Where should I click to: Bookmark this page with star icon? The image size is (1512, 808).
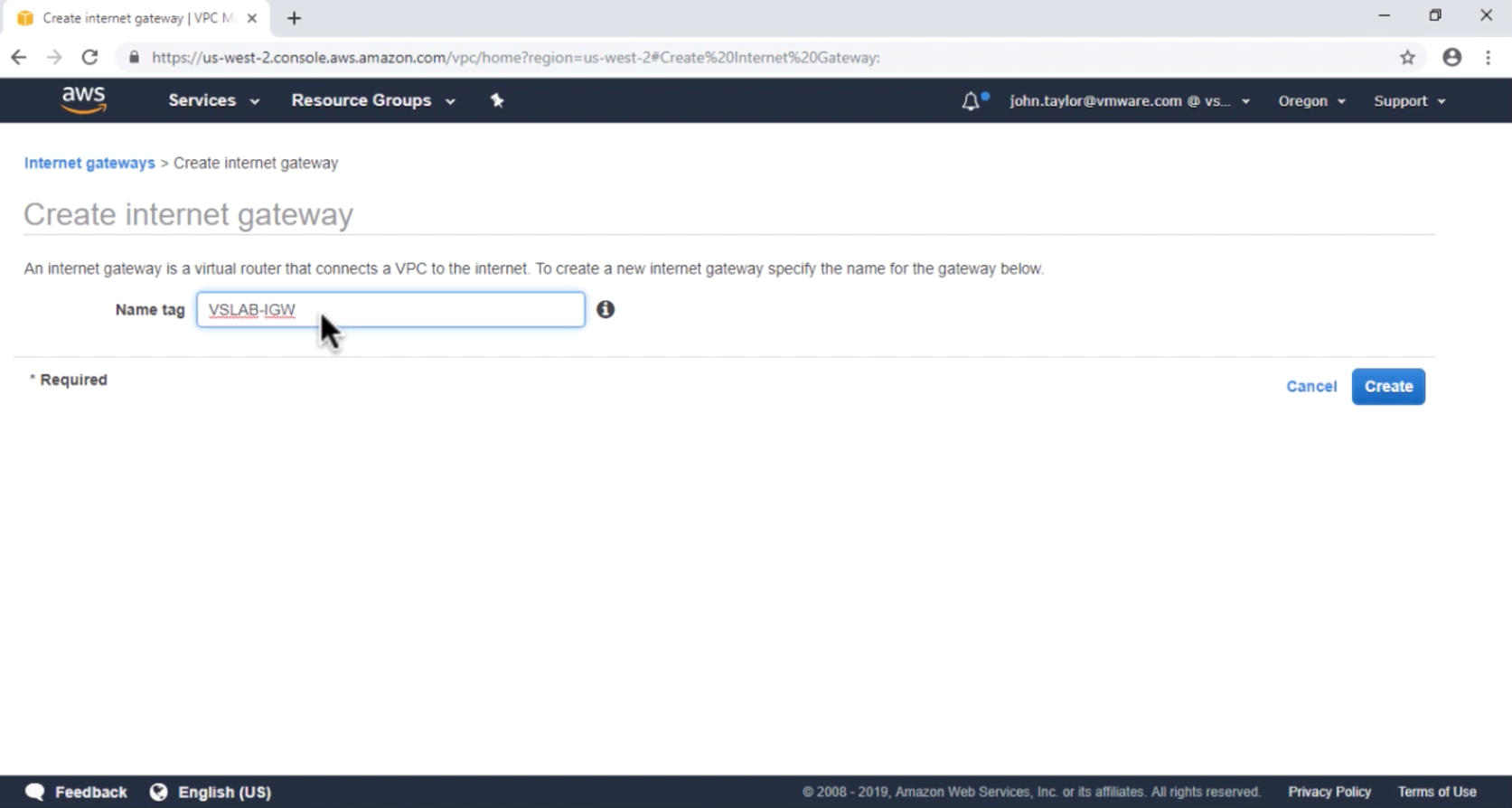point(1407,57)
